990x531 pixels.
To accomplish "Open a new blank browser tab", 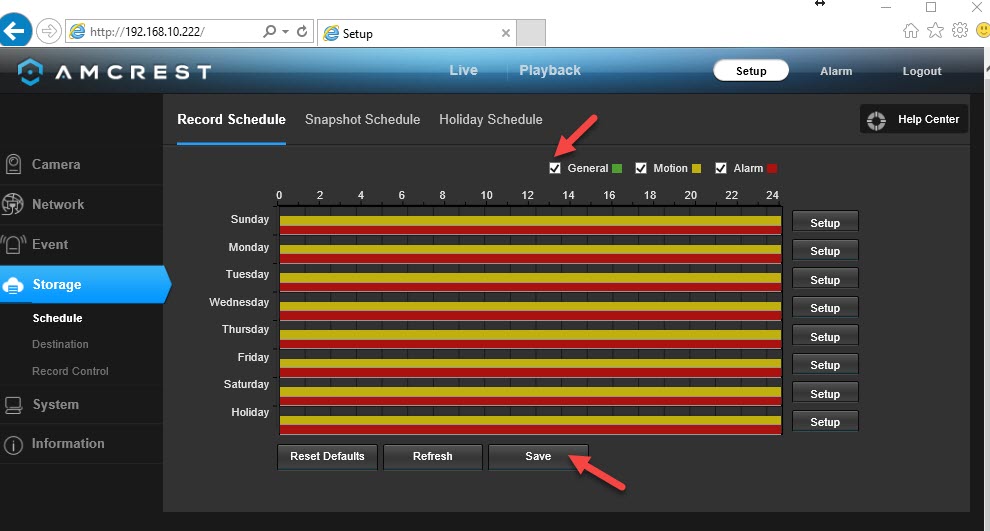I will click(530, 33).
